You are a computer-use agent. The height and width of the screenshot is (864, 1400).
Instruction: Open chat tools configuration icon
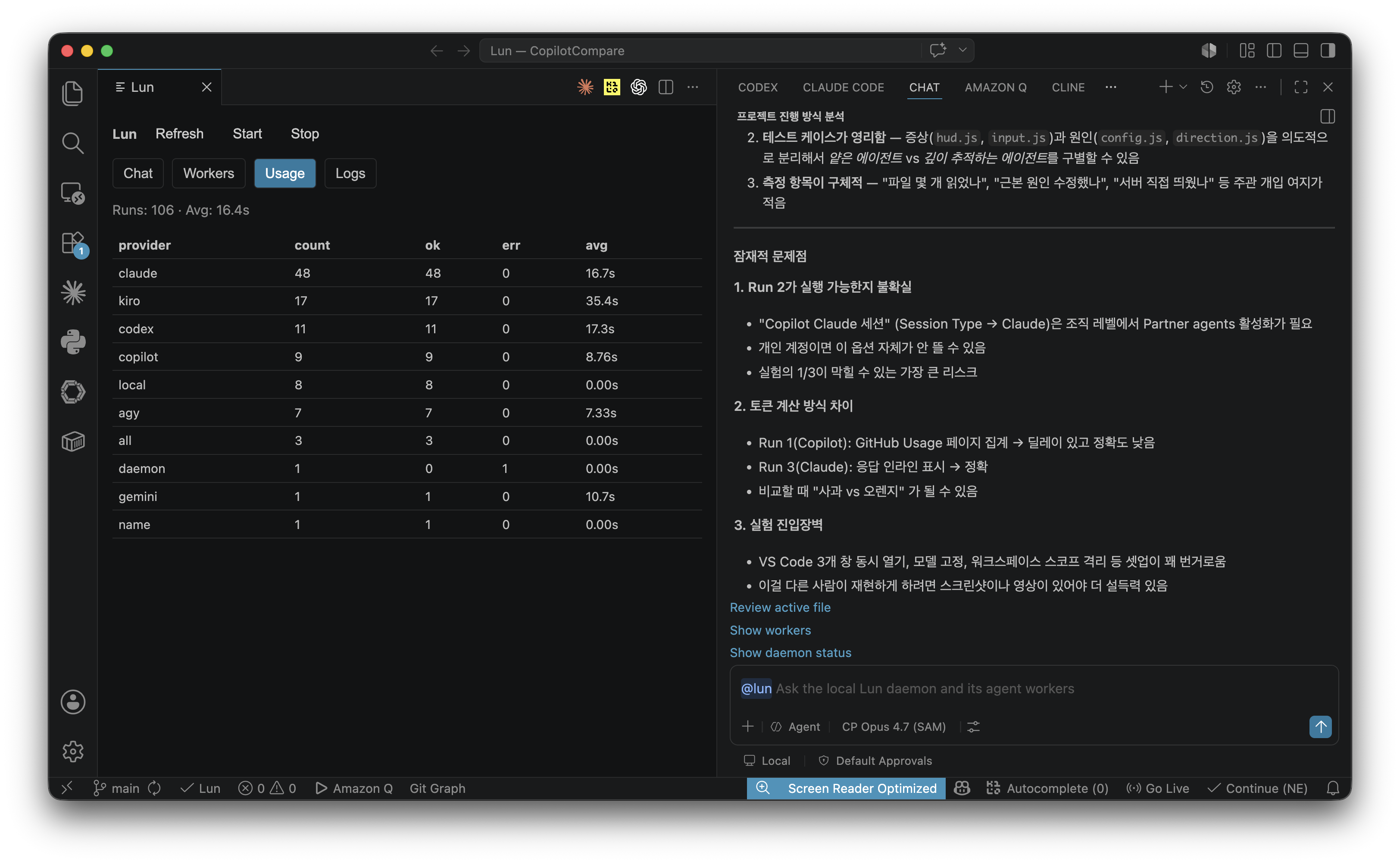[x=973, y=727]
